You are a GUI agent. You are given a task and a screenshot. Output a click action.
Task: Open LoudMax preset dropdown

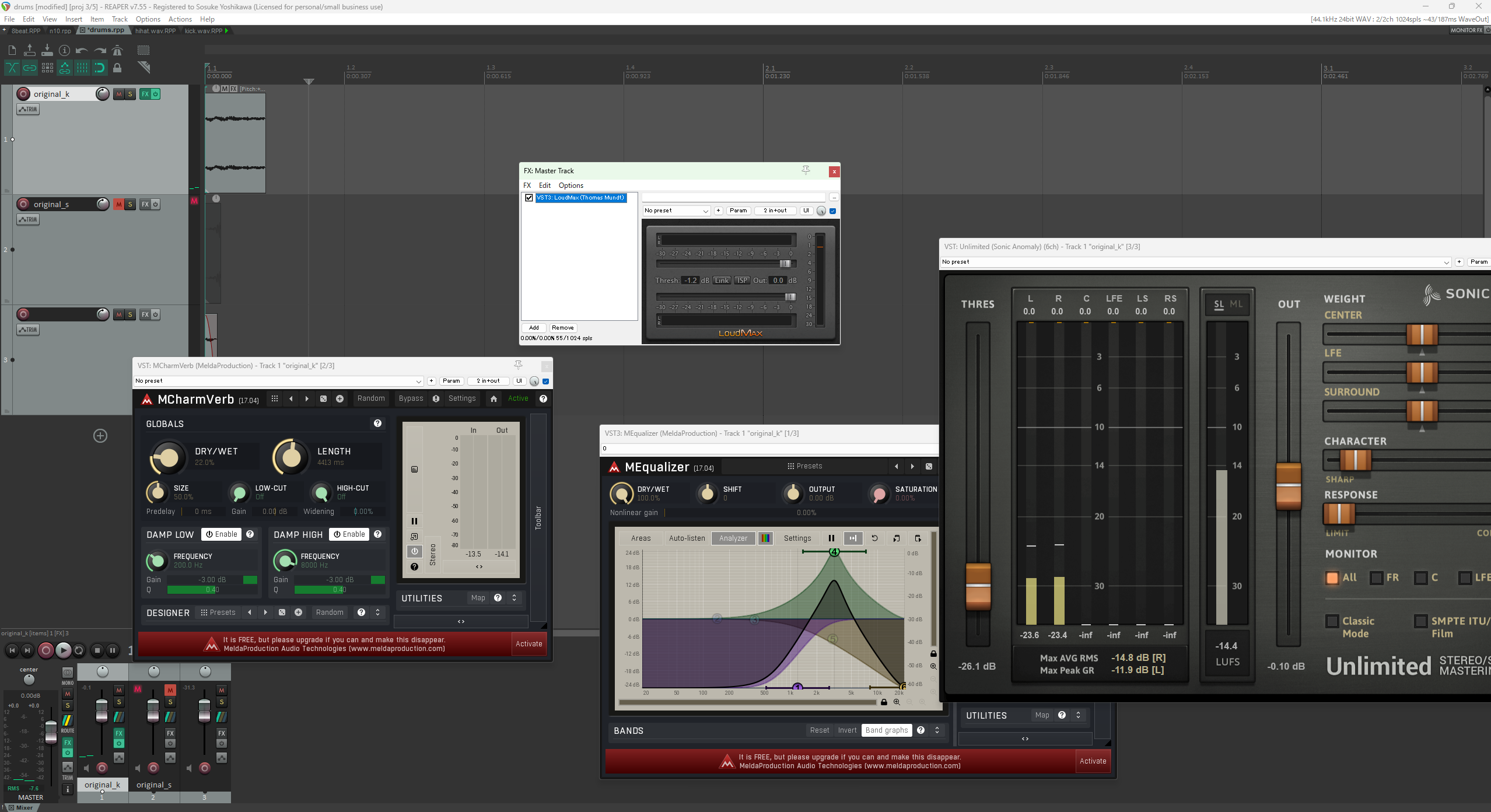[x=676, y=211]
